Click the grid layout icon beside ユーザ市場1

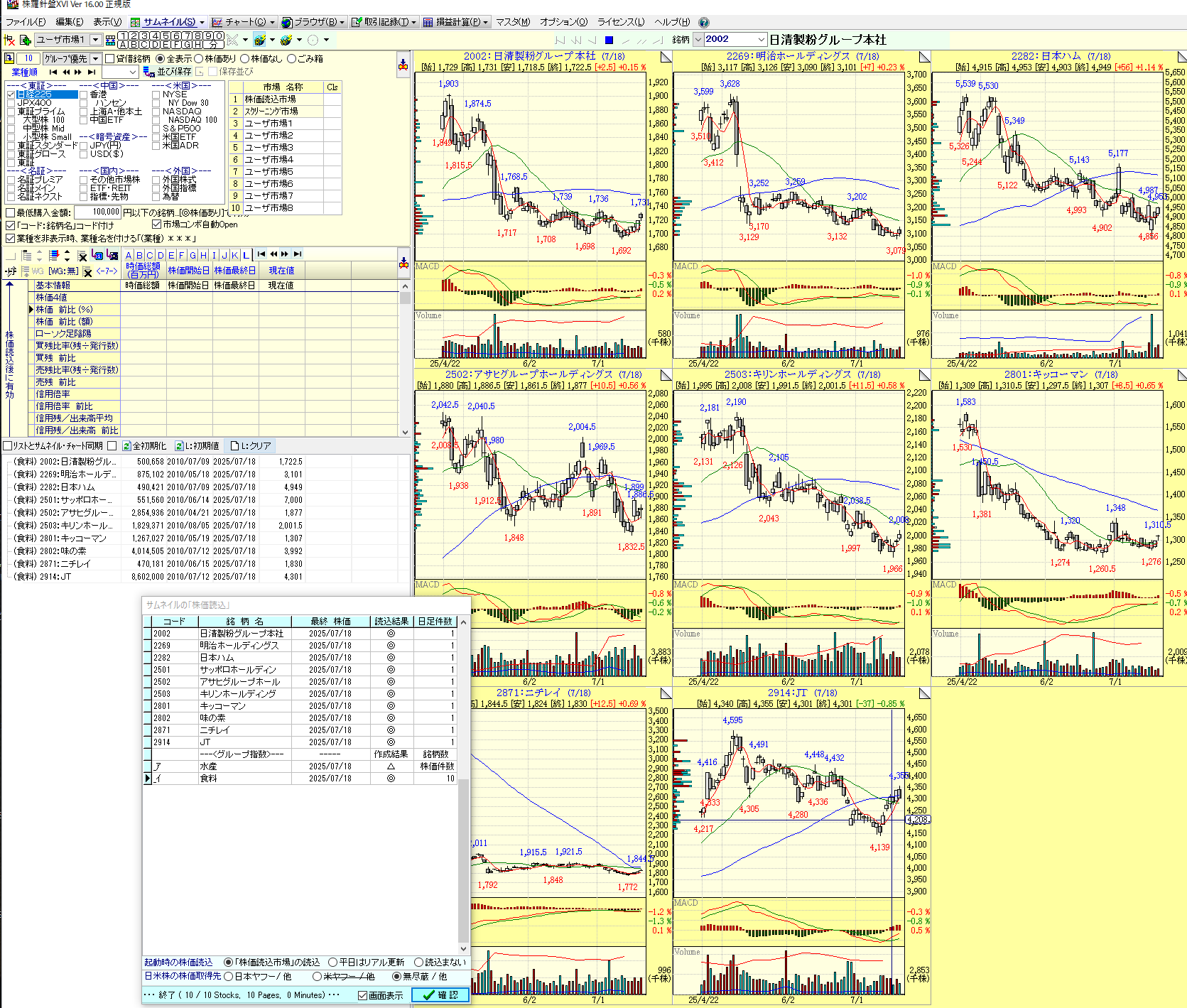tap(110, 40)
